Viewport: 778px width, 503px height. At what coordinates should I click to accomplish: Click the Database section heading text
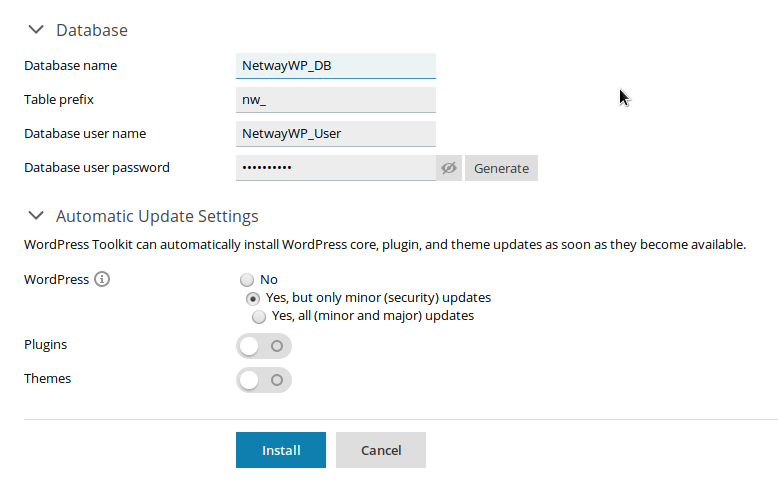(92, 30)
